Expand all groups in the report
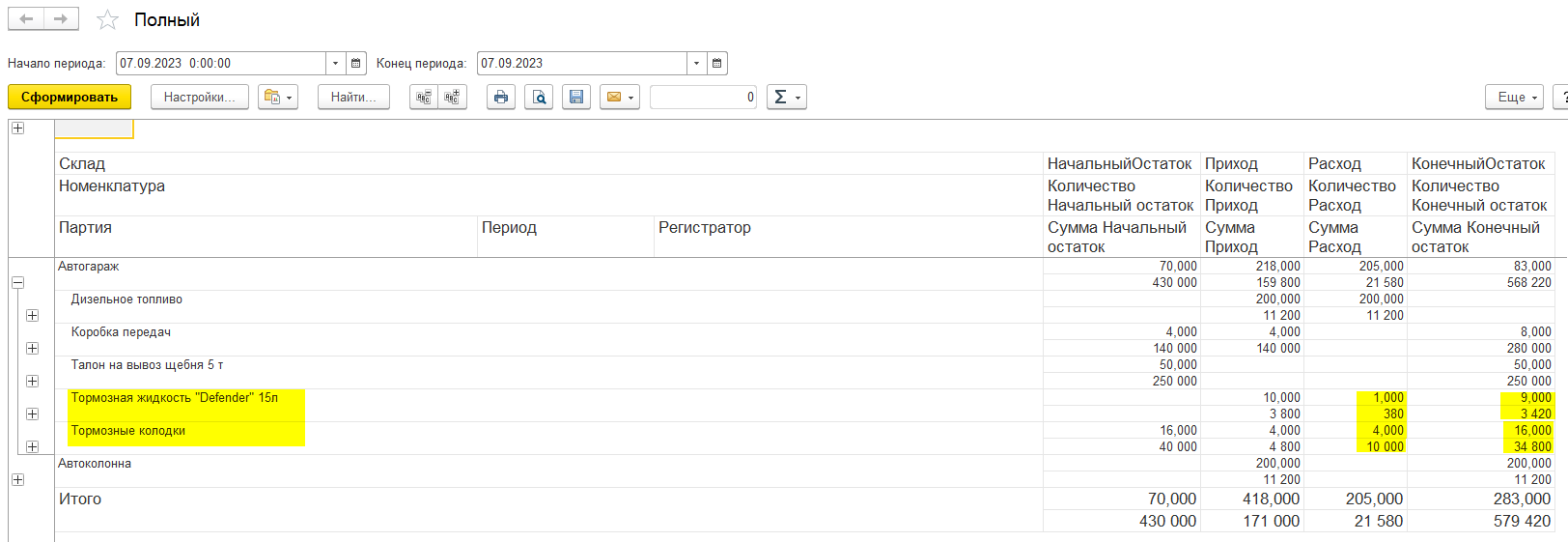This screenshot has width=1568, height=542. coord(452,98)
